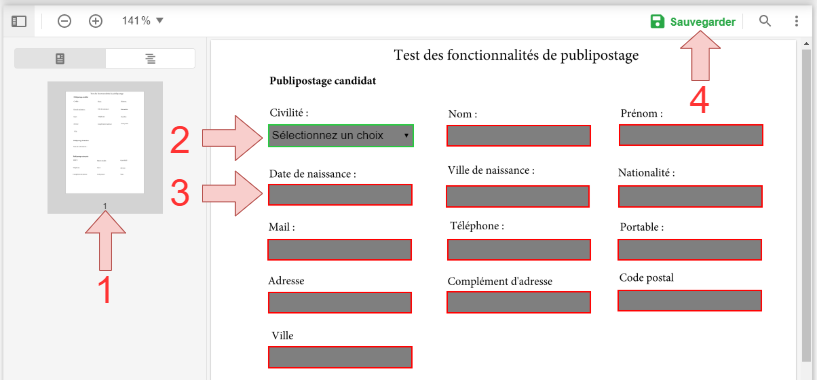The height and width of the screenshot is (382, 818).
Task: Click the Date de naissance field
Action: pos(340,195)
